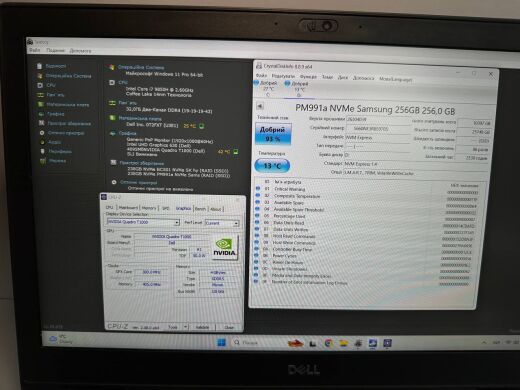Open the Допомога menu in CrystalDiskInfo

click(363, 78)
